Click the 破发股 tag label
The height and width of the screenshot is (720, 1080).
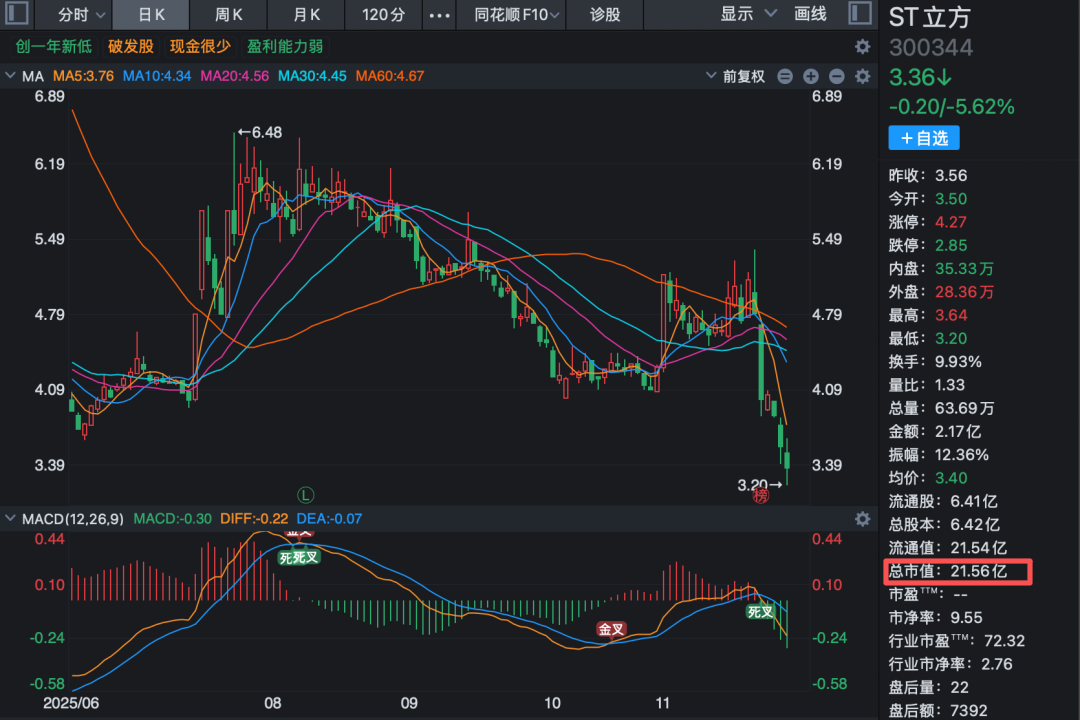pyautogui.click(x=131, y=47)
